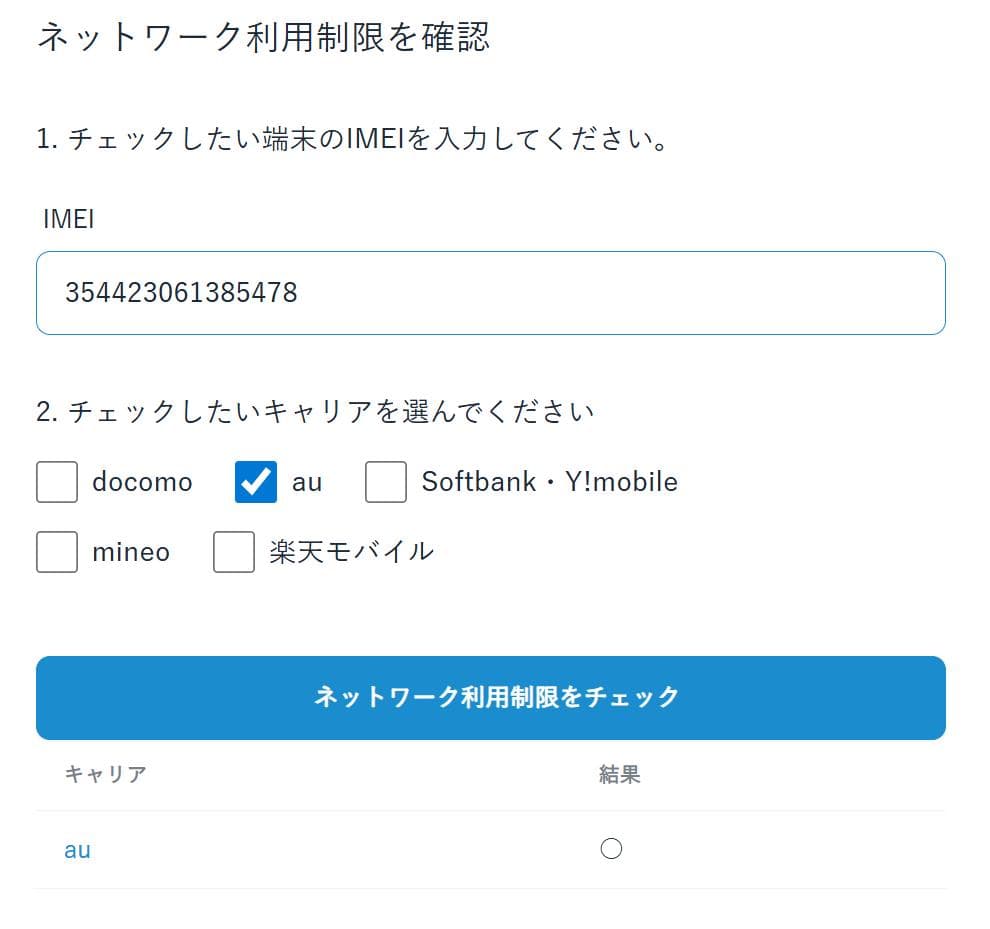Enable the mineo checkbox
The image size is (990, 929).
point(56,551)
